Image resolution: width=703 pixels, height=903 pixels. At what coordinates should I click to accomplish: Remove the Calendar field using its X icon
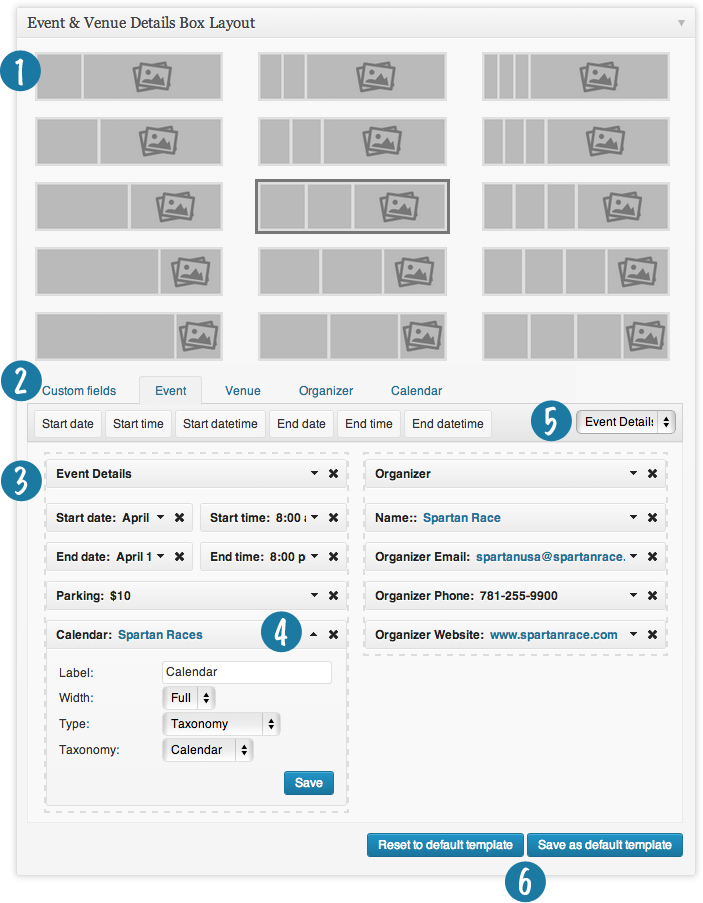coord(333,634)
